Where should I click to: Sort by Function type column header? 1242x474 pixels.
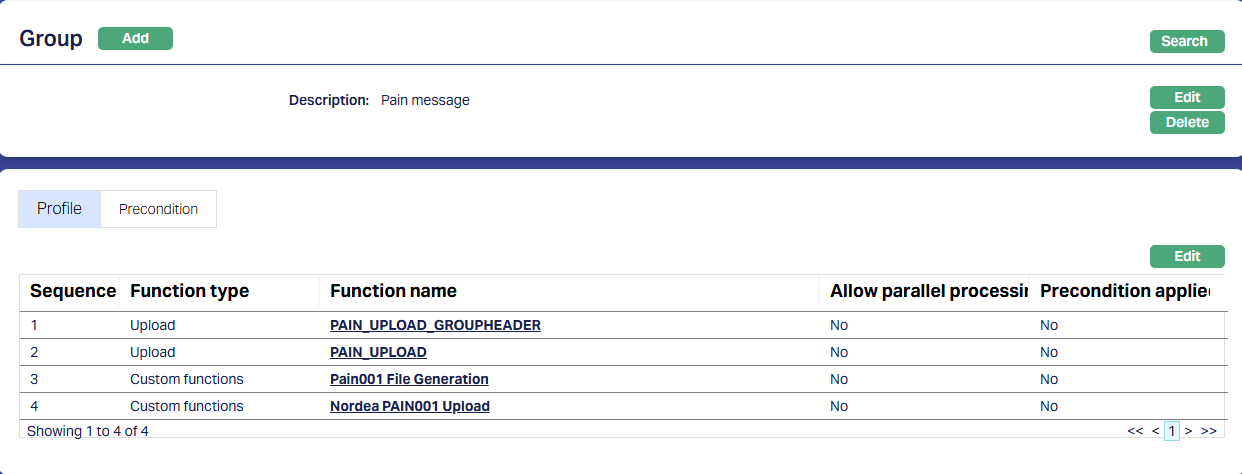[x=189, y=291]
